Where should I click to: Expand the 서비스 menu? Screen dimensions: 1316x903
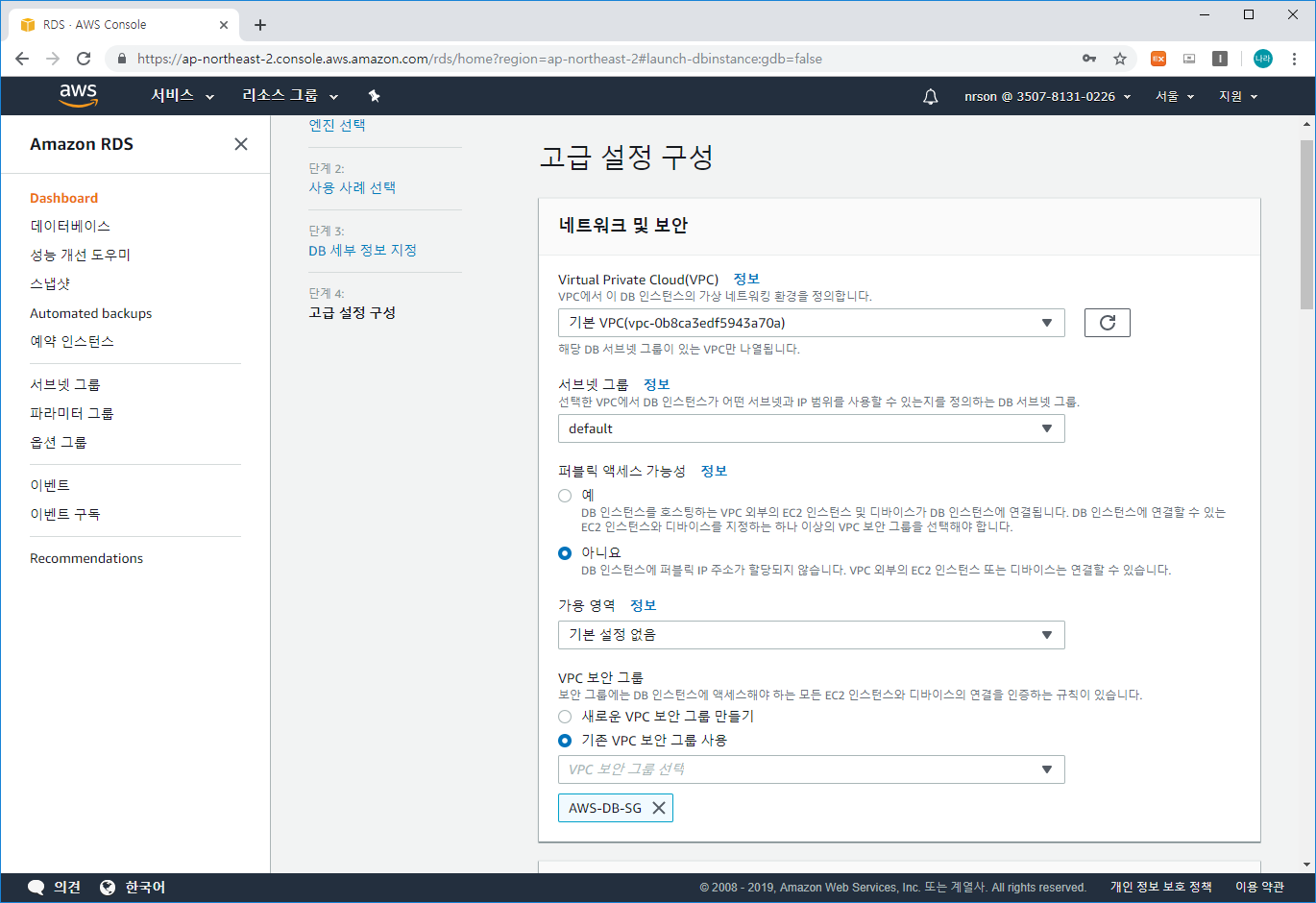pos(183,96)
